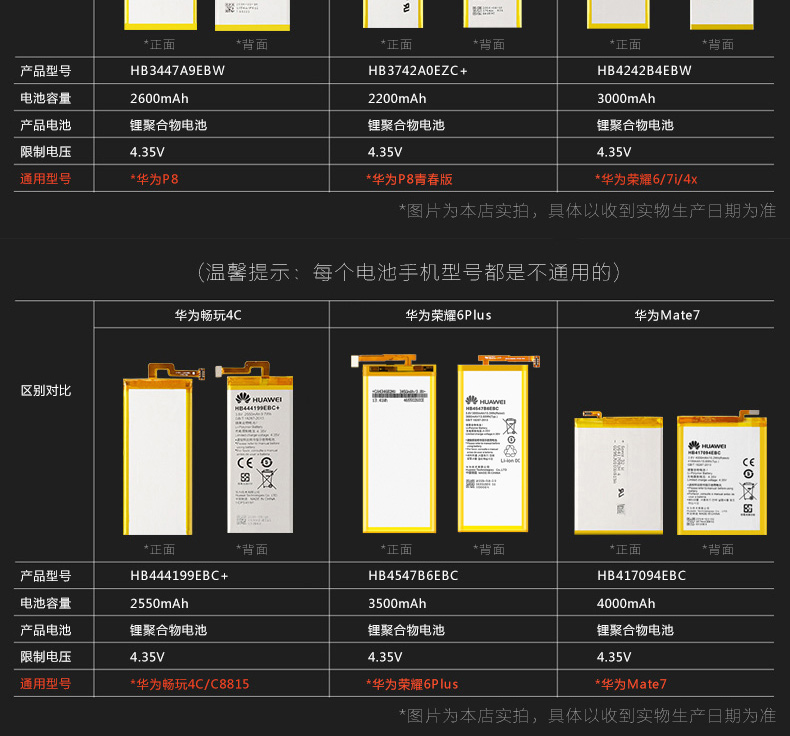The width and height of the screenshot is (790, 736).
Task: Click the HUAWEI logo on the 畅玩4C battery
Action: (x=258, y=398)
